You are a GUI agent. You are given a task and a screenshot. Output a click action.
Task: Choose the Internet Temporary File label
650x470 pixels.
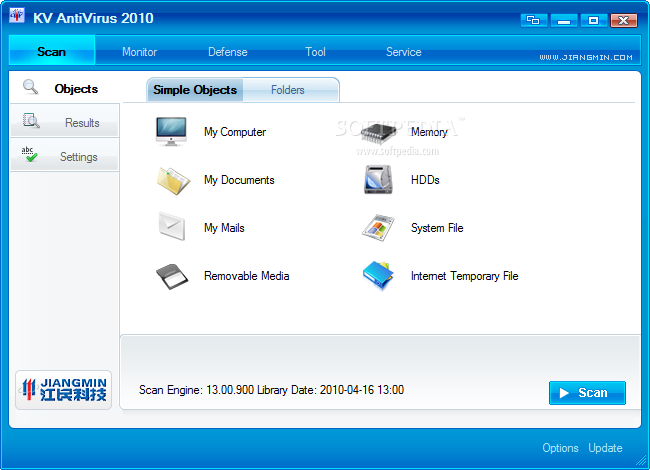click(464, 276)
